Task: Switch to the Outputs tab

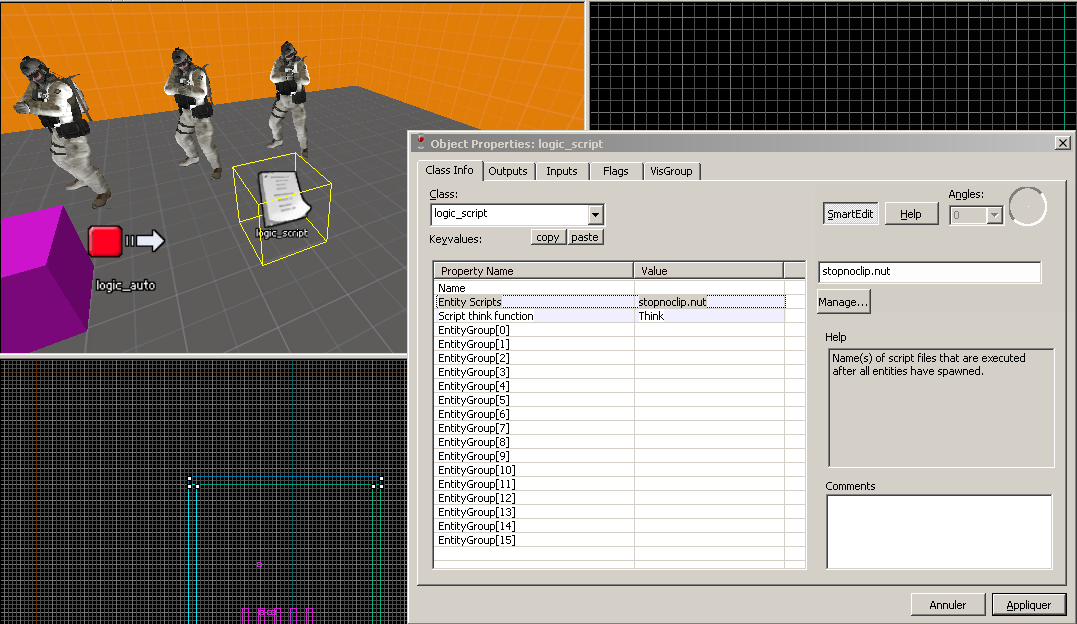Action: (x=508, y=171)
